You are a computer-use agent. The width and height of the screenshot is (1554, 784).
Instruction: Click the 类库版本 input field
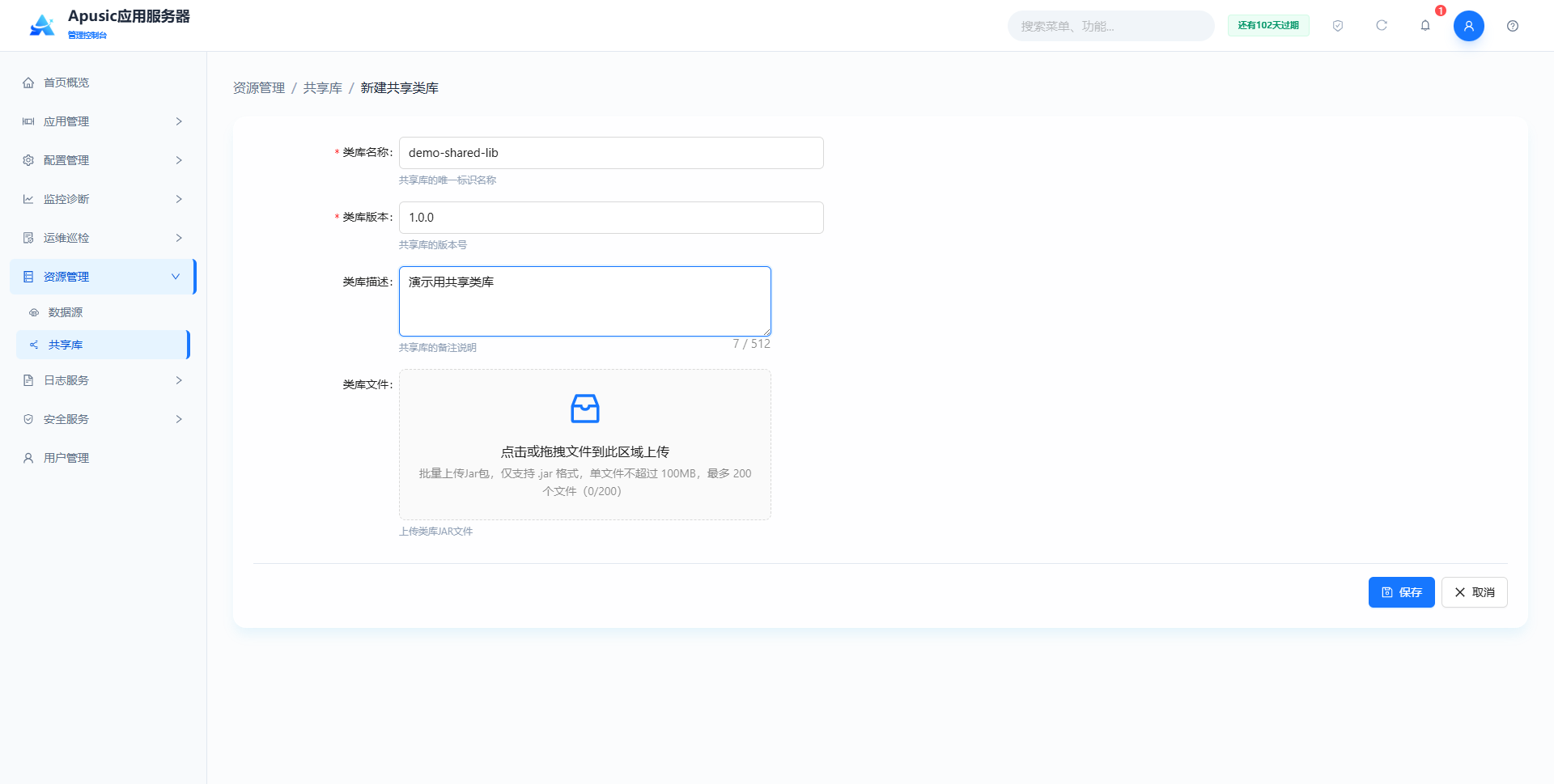611,218
